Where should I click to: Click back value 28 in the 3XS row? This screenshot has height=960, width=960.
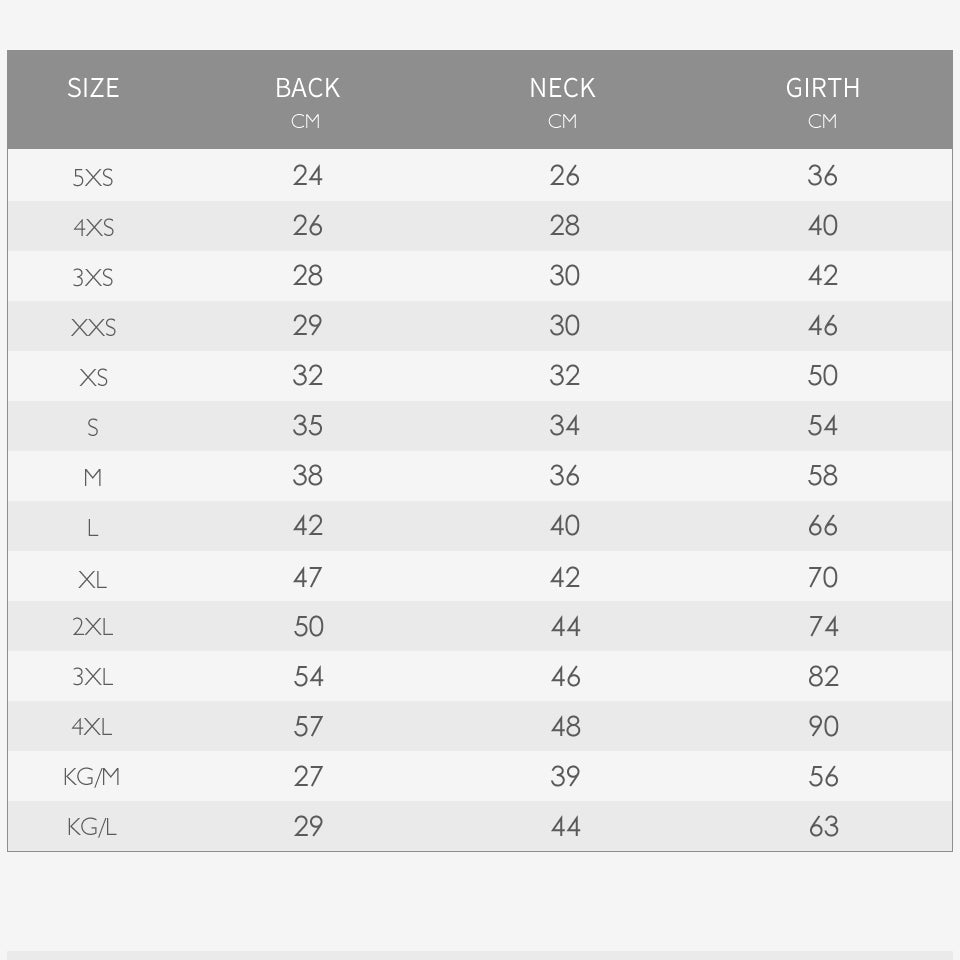click(x=308, y=276)
